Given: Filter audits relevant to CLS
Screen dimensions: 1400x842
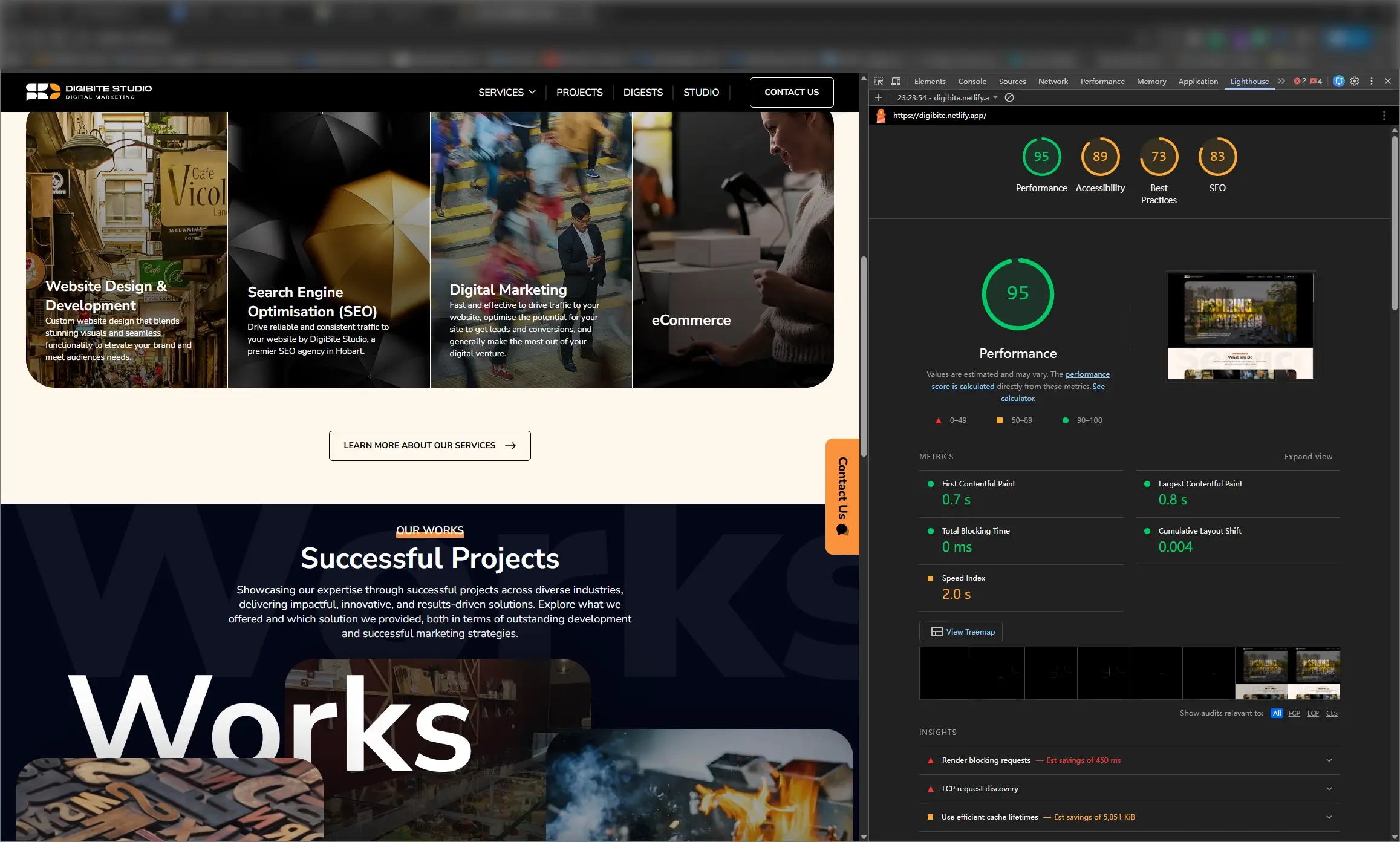Looking at the screenshot, I should [x=1332, y=713].
